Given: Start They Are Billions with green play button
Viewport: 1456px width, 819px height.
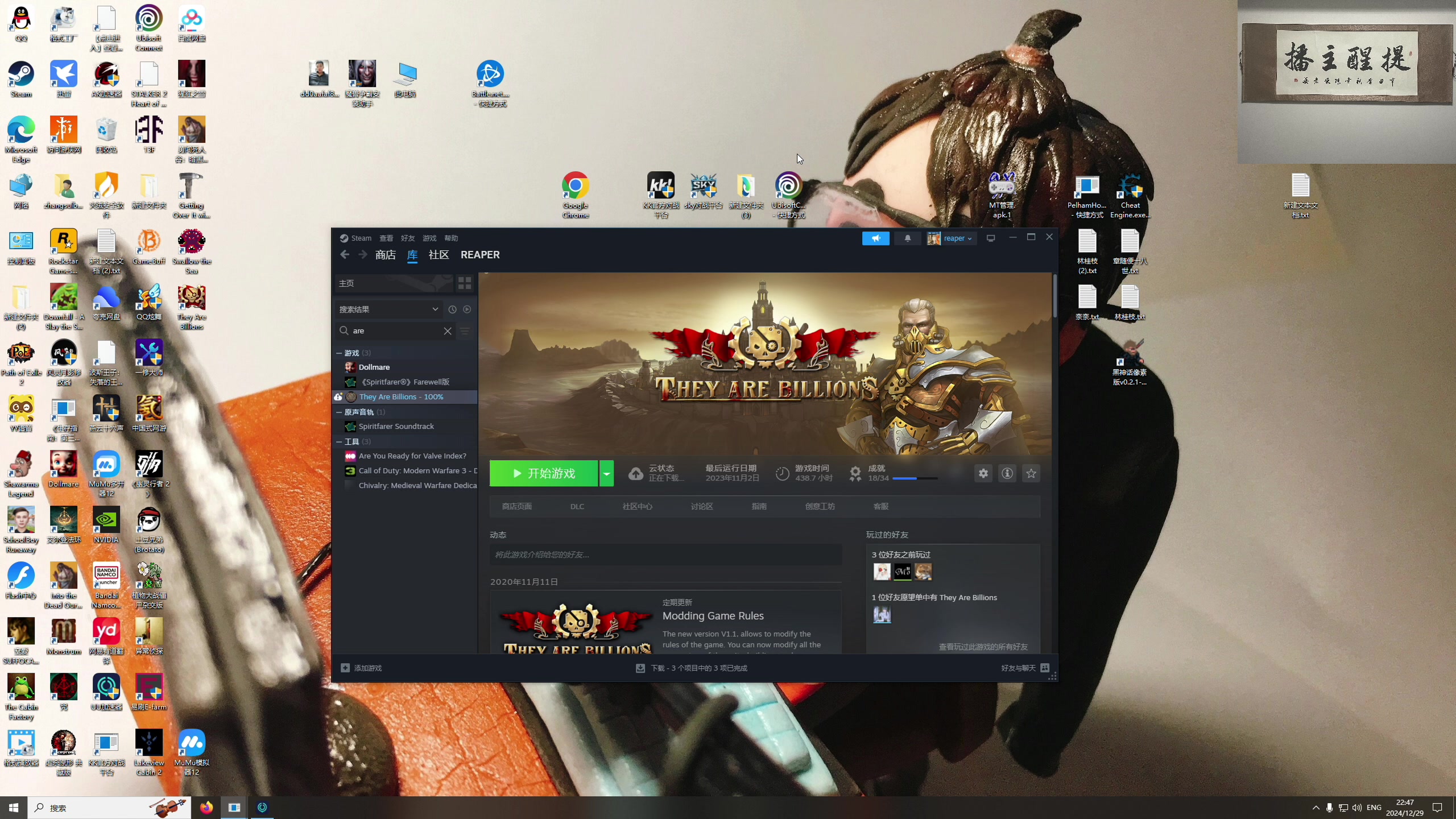Looking at the screenshot, I should click(544, 473).
